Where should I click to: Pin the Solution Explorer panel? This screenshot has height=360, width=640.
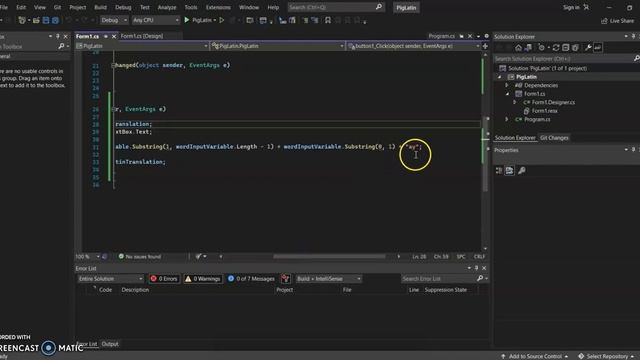tap(633, 36)
